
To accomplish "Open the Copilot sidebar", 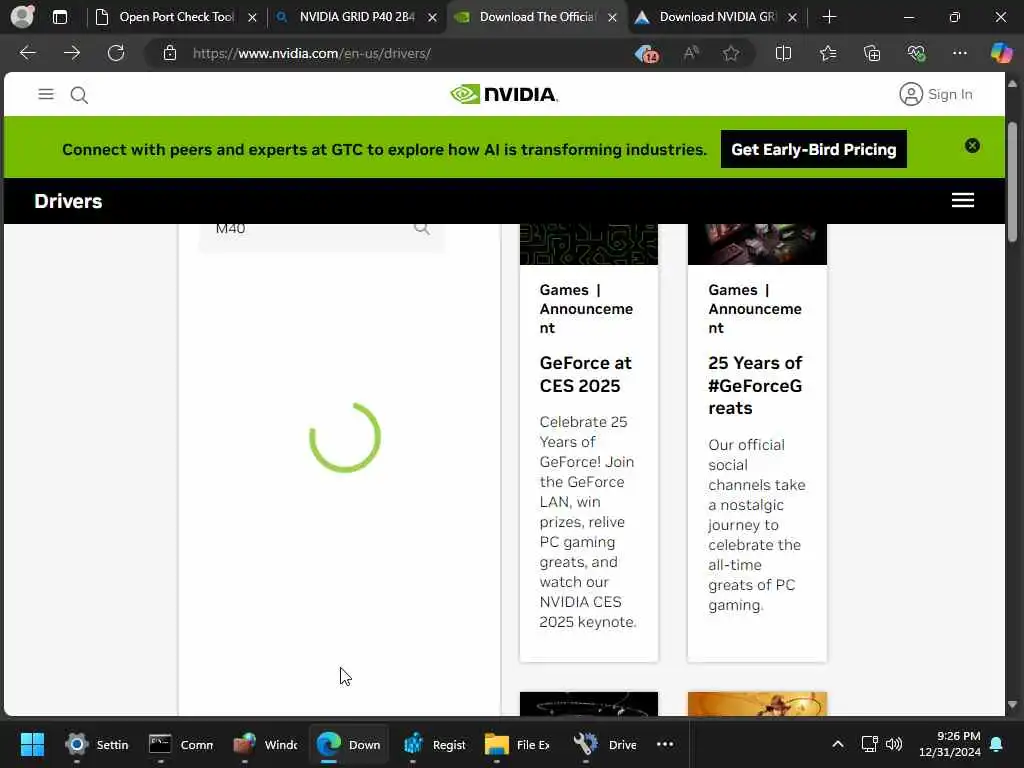I will tap(1001, 53).
